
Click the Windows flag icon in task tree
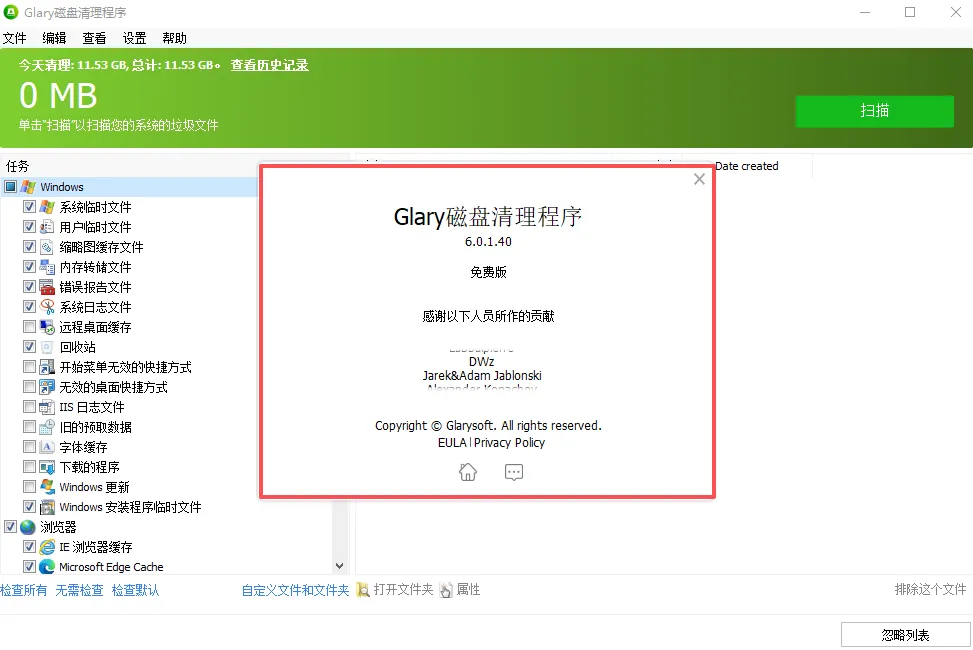tap(28, 187)
